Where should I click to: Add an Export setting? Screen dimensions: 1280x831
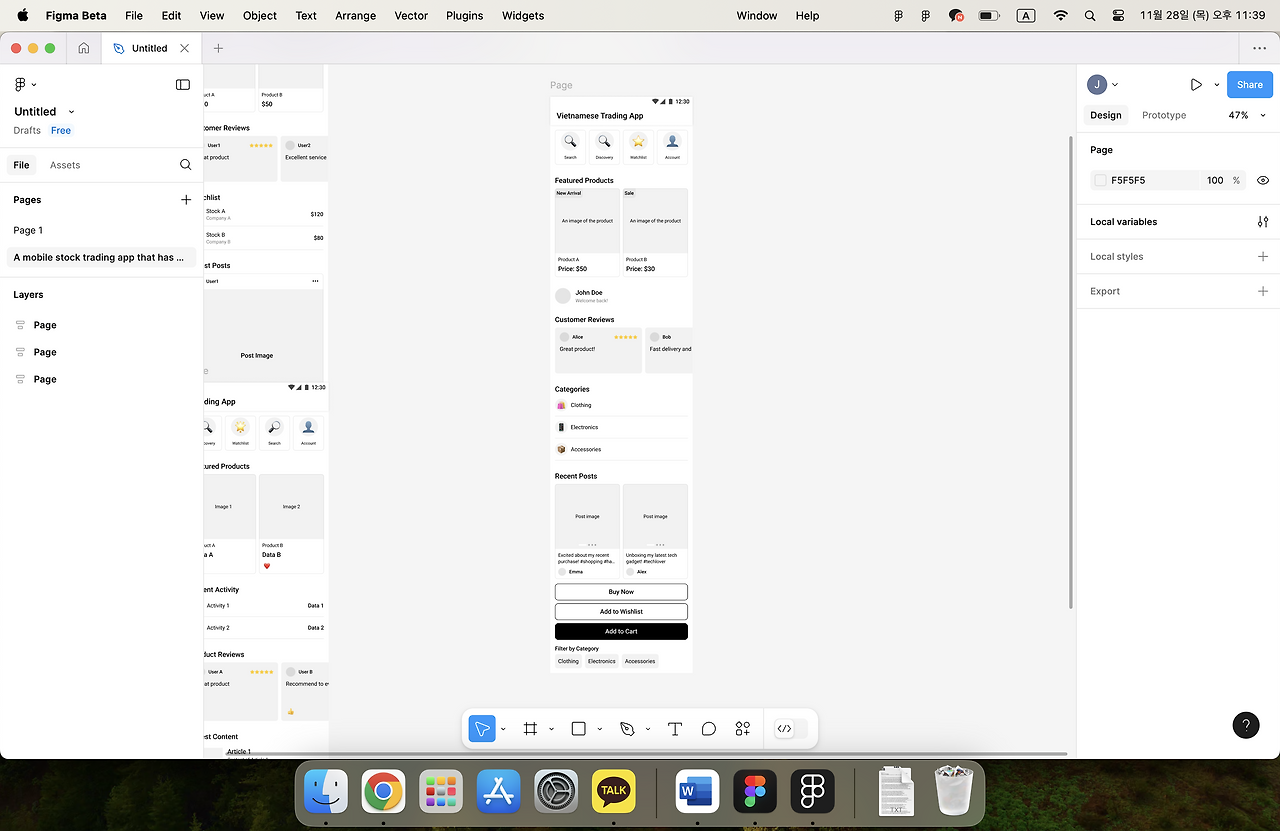[x=1263, y=292]
